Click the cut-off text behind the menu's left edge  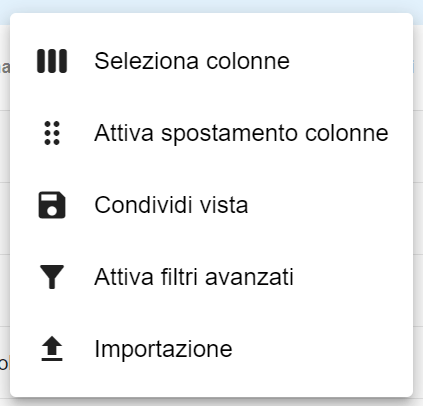(5, 67)
